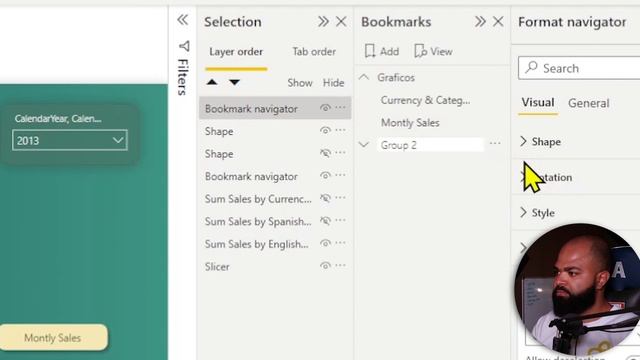Open more options for the Slicer layer
The image size is (640, 360).
point(340,265)
